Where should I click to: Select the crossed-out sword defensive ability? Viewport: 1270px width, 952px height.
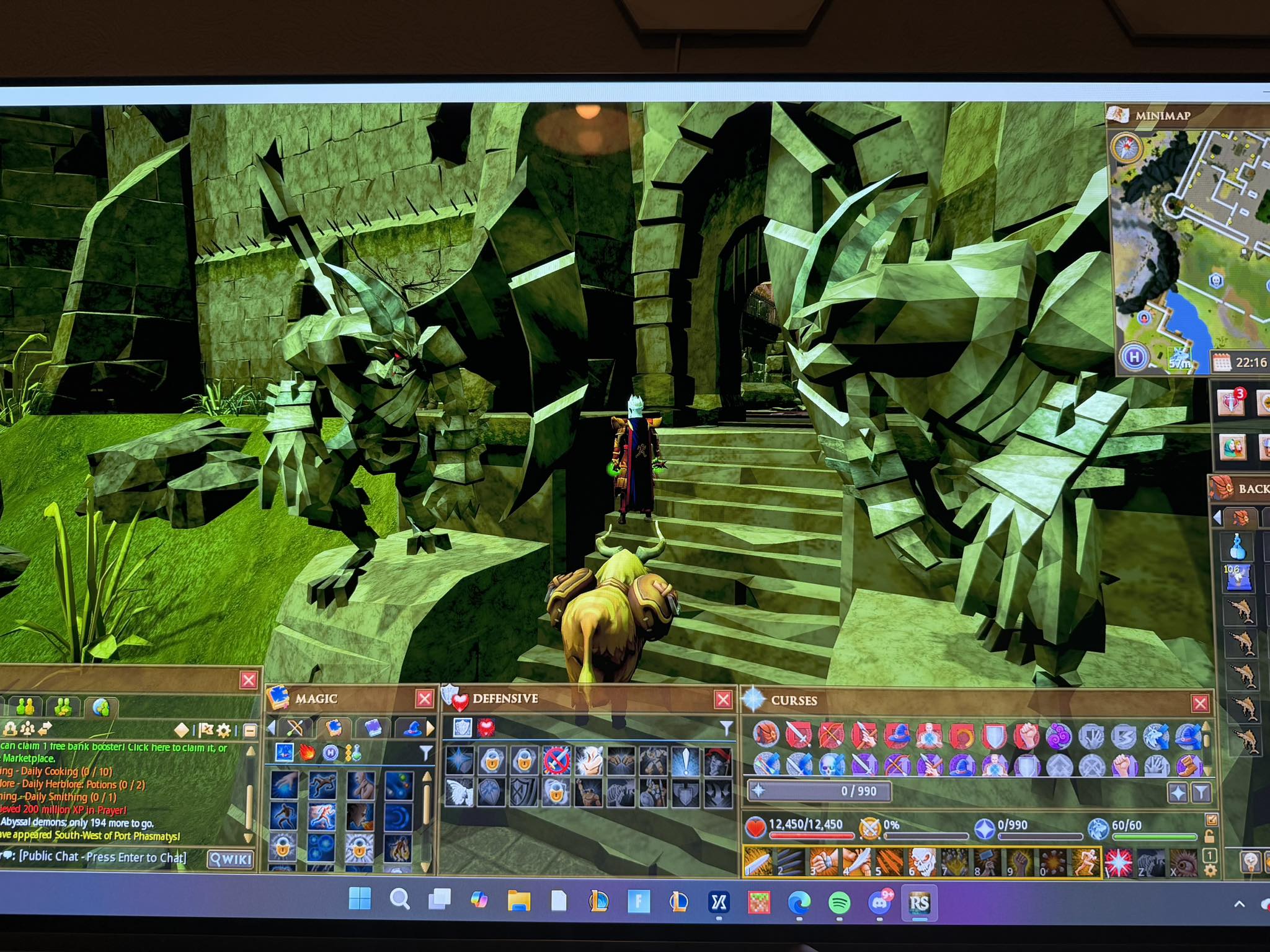556,760
